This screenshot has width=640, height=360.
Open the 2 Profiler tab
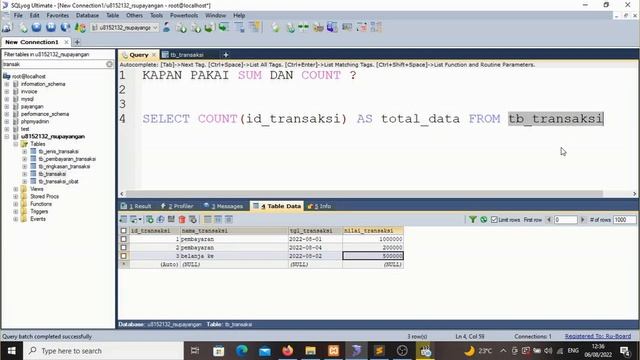coord(177,206)
